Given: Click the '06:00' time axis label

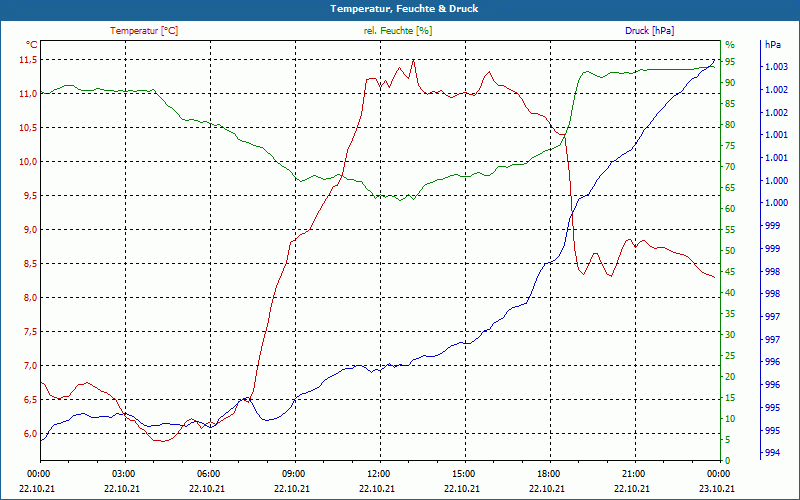Looking at the screenshot, I should coord(207,474).
